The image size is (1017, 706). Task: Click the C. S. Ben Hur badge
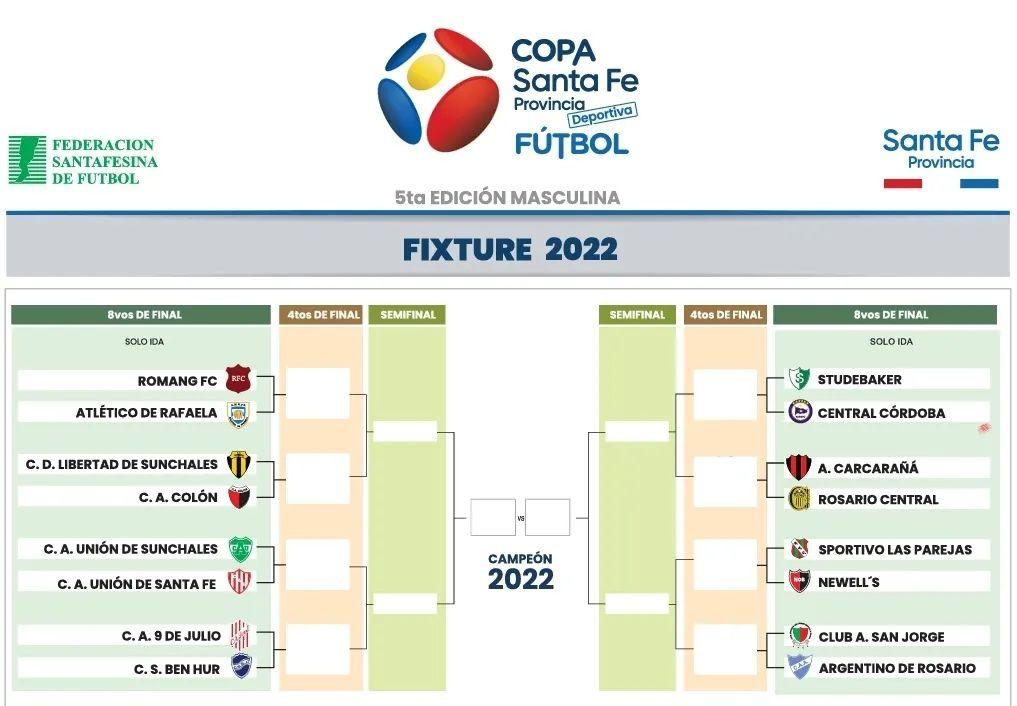pyautogui.click(x=239, y=666)
